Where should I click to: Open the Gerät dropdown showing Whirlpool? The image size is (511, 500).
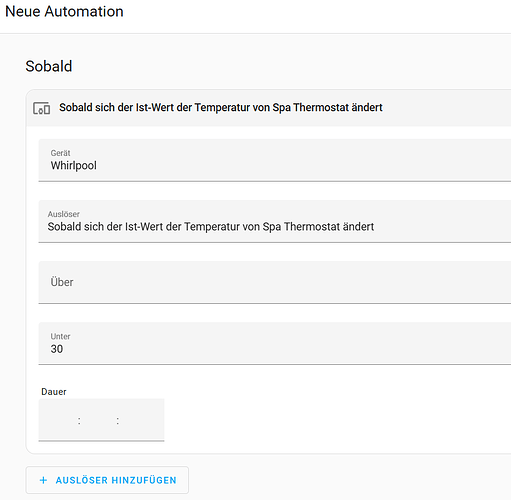click(x=275, y=160)
